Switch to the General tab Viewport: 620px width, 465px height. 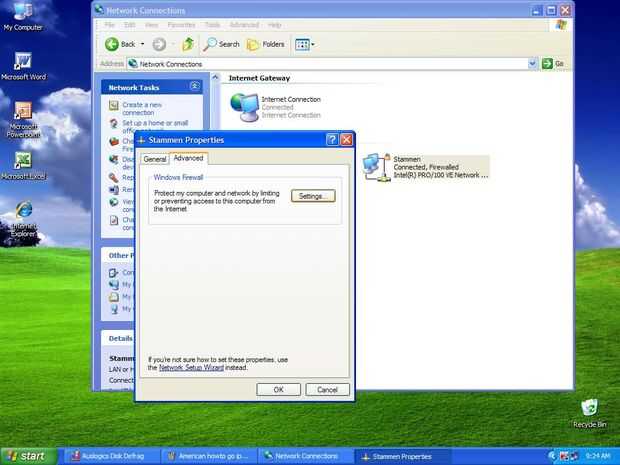coord(155,159)
